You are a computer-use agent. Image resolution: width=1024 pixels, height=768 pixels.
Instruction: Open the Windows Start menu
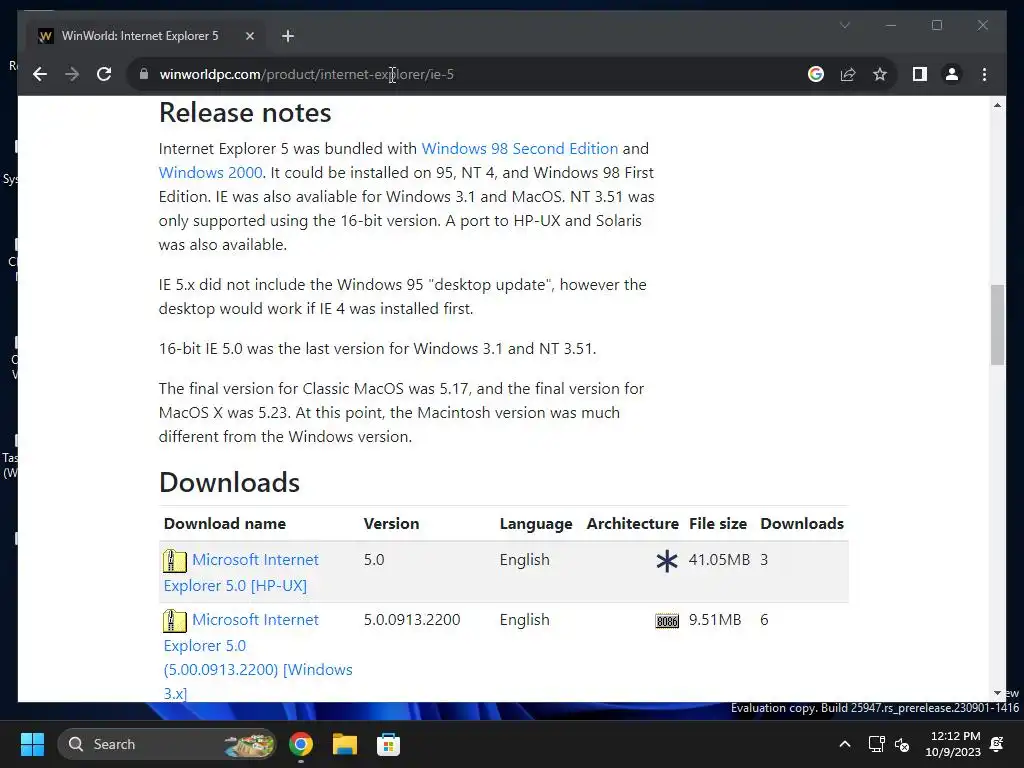click(x=32, y=744)
